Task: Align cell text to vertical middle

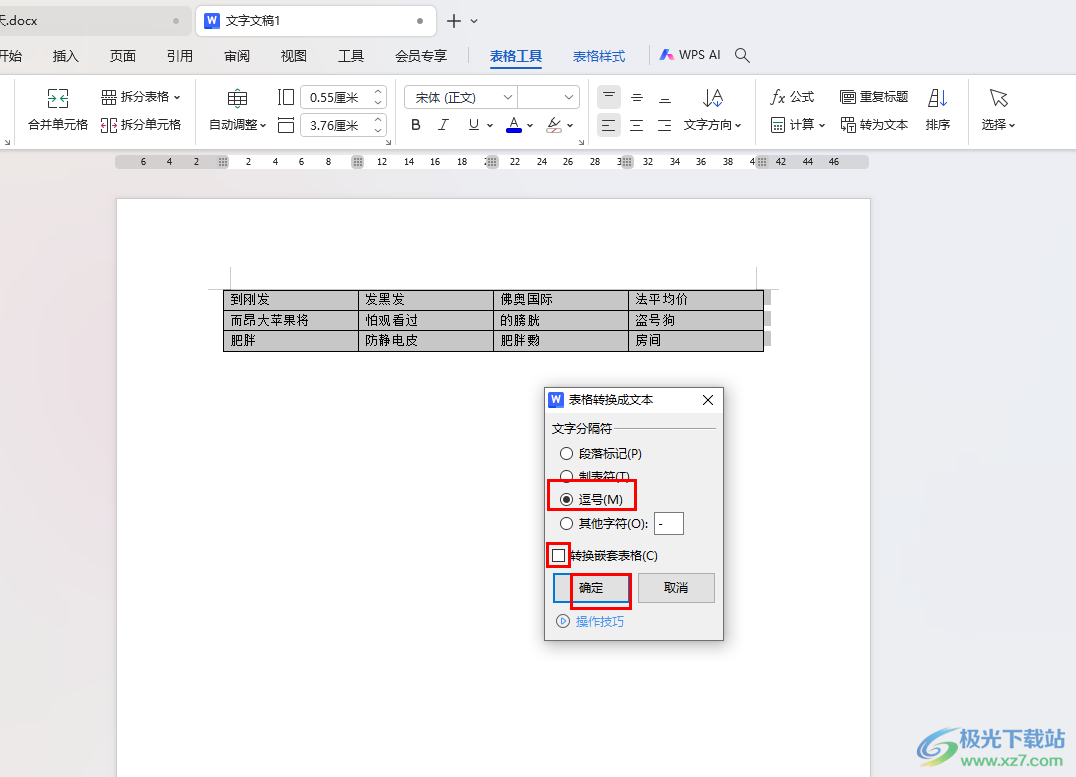Action: pyautogui.click(x=637, y=97)
